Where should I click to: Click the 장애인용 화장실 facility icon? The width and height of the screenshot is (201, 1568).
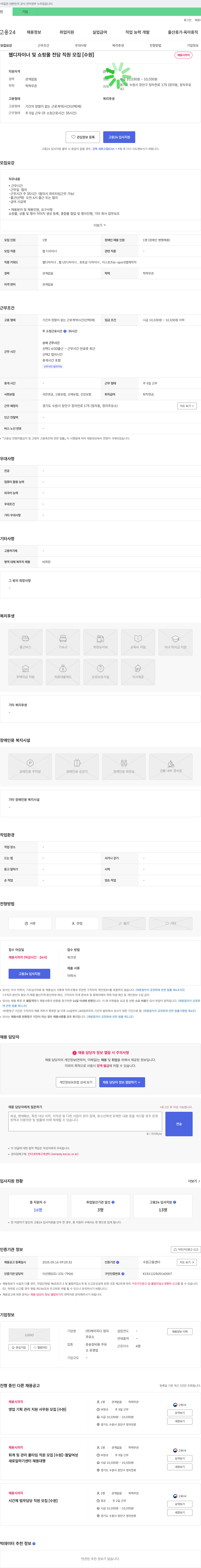(x=124, y=767)
